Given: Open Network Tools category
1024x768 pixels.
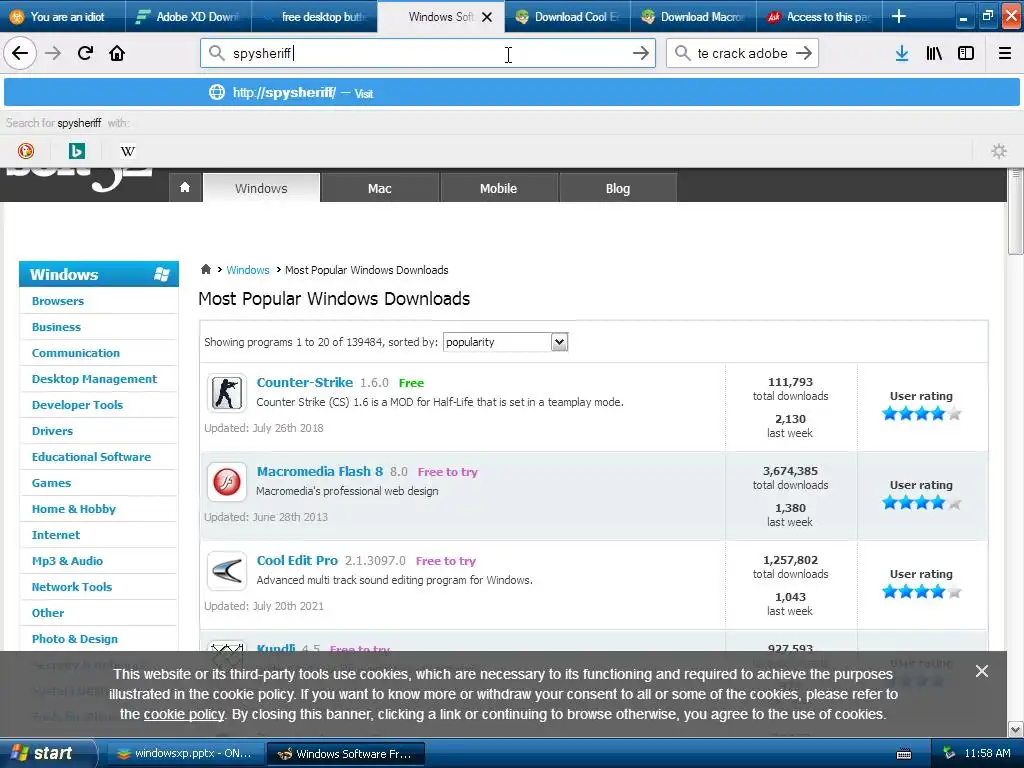Looking at the screenshot, I should click(x=72, y=587).
